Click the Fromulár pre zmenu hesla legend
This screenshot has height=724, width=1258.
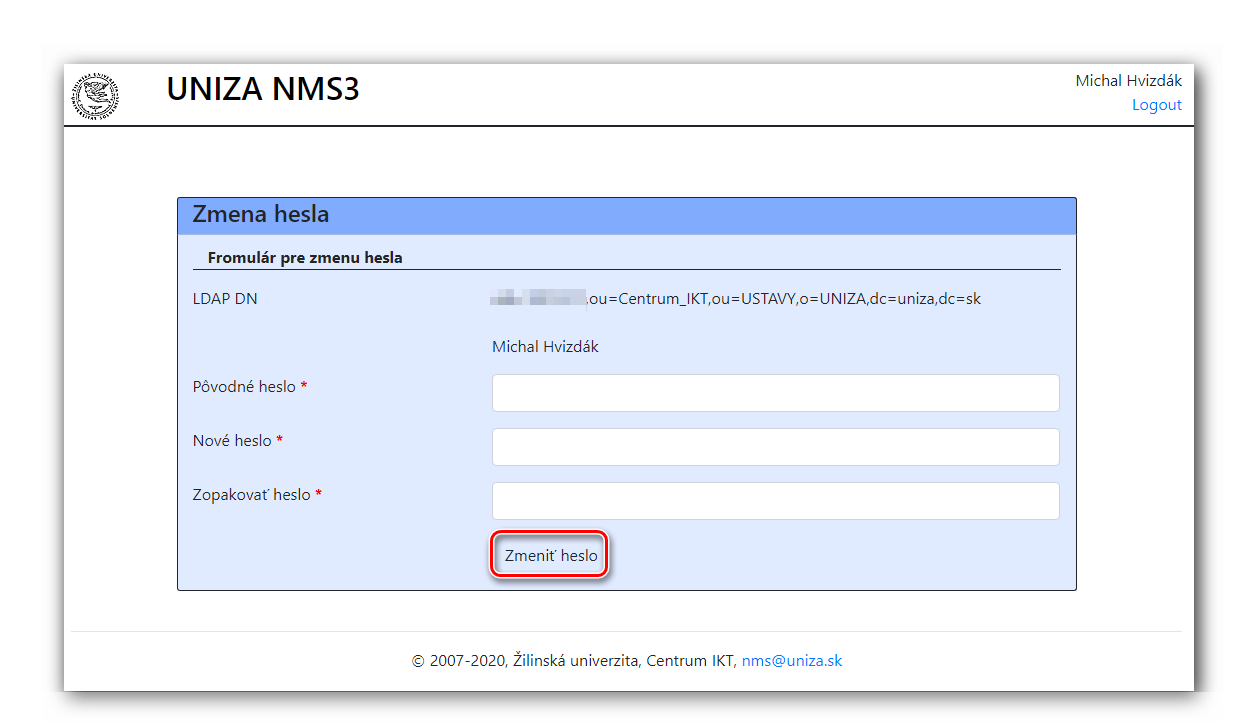(x=305, y=258)
